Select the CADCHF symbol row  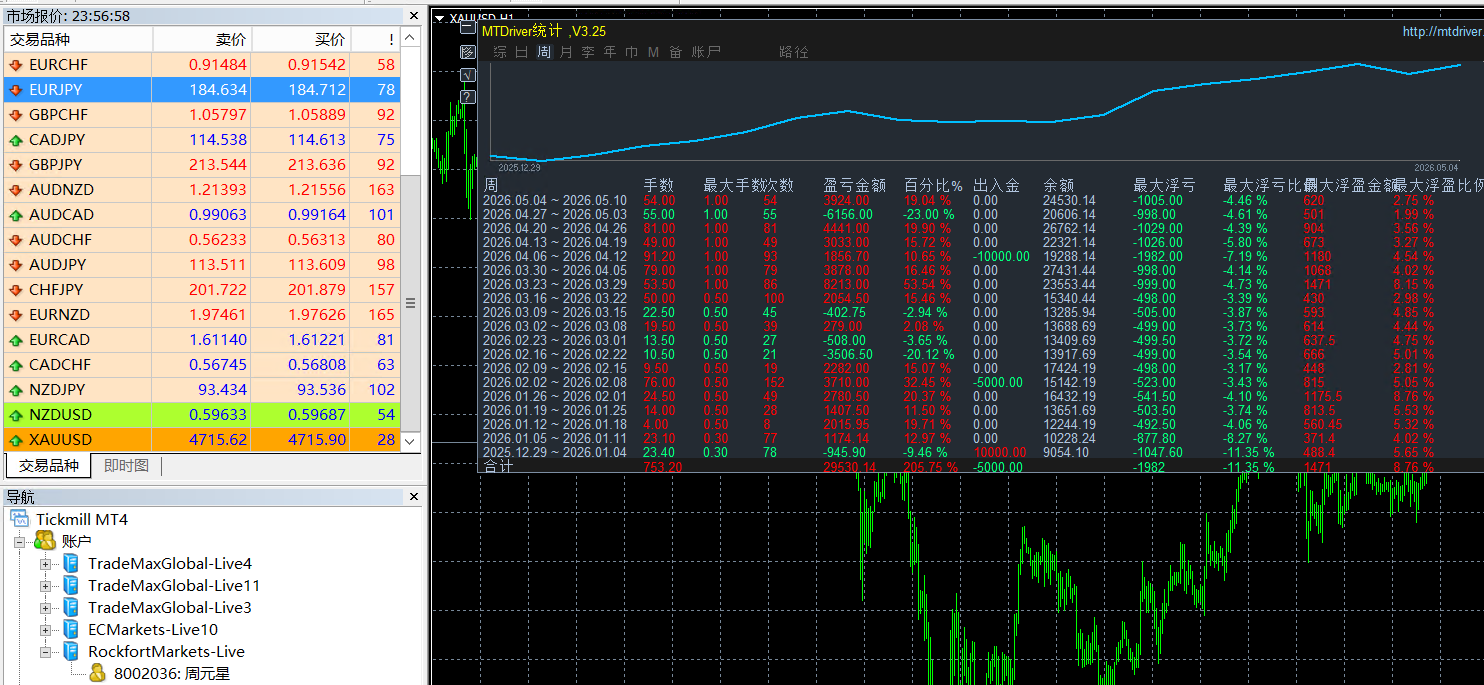coord(201,364)
